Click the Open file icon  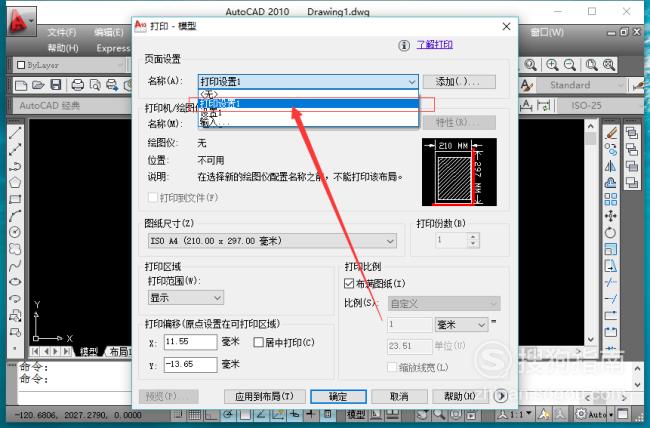[x=38, y=85]
